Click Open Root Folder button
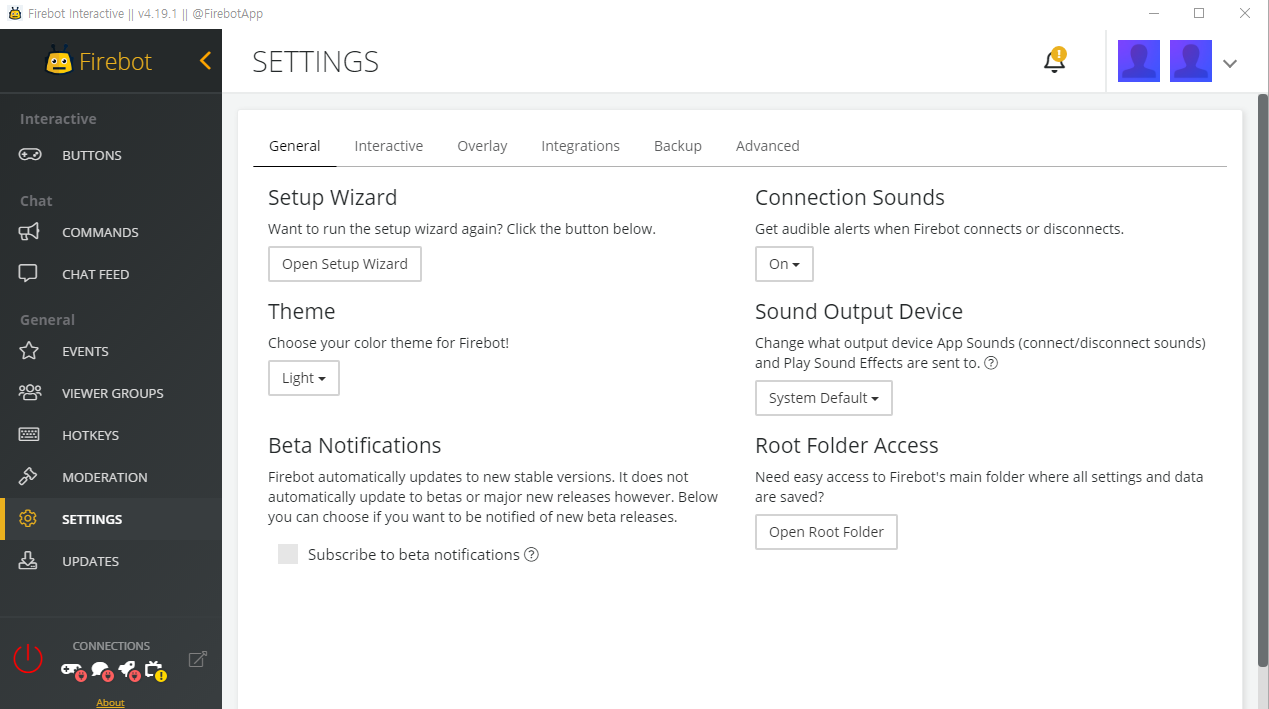 (x=826, y=532)
